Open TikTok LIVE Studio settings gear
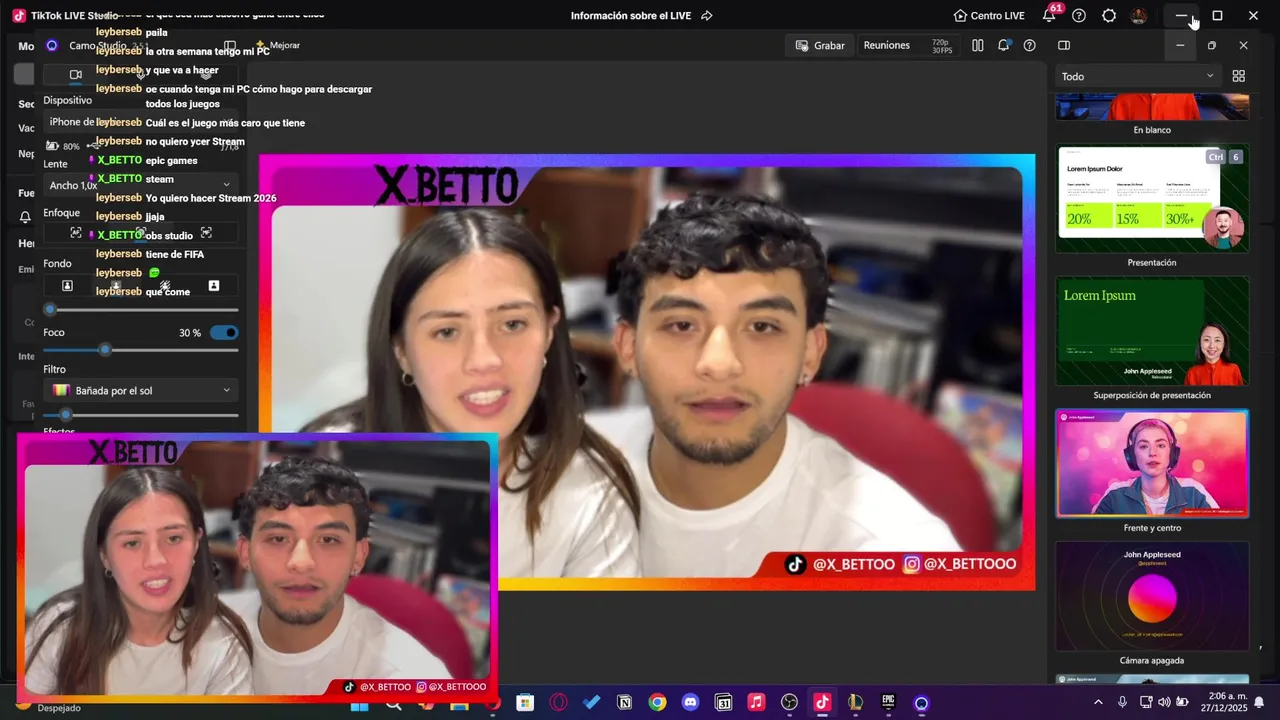This screenshot has width=1280, height=720. (1109, 15)
